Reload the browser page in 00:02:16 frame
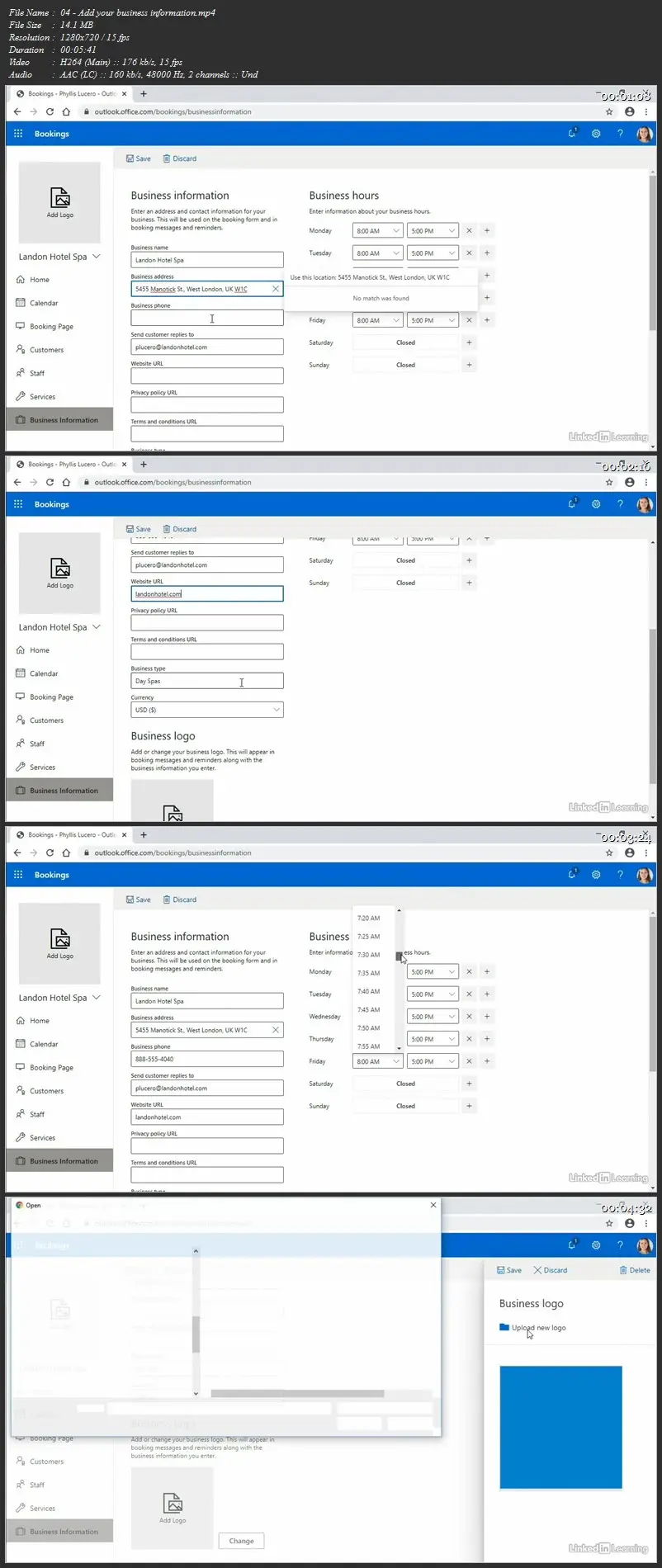Image resolution: width=662 pixels, height=1568 pixels. [50, 482]
